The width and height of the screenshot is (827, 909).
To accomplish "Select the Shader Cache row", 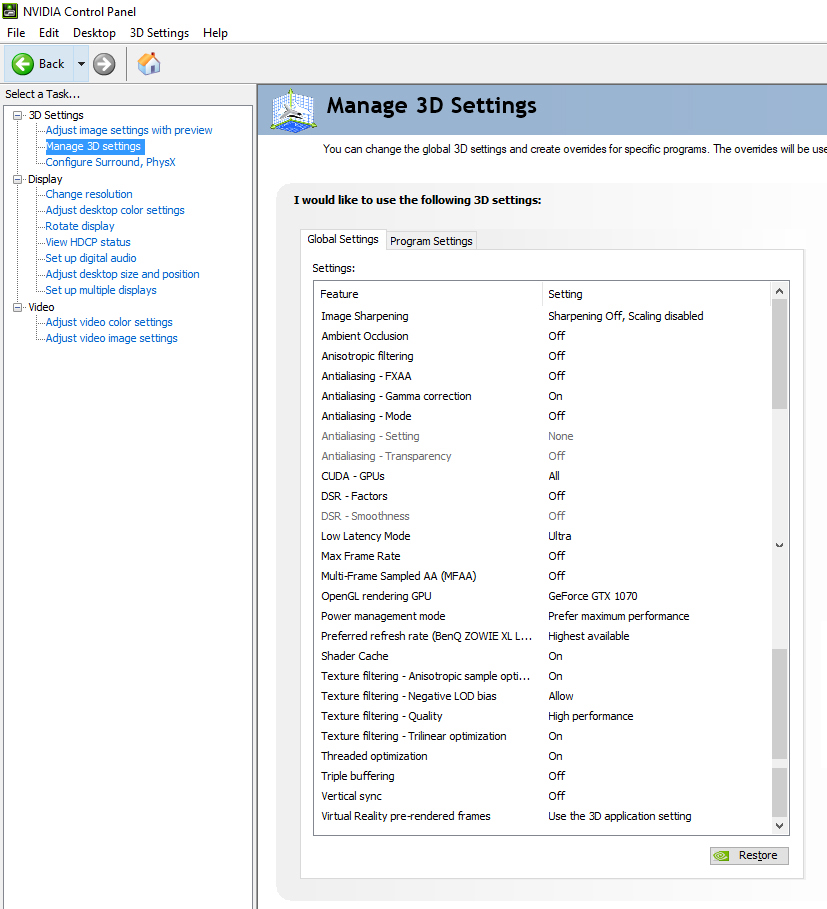I will [543, 656].
